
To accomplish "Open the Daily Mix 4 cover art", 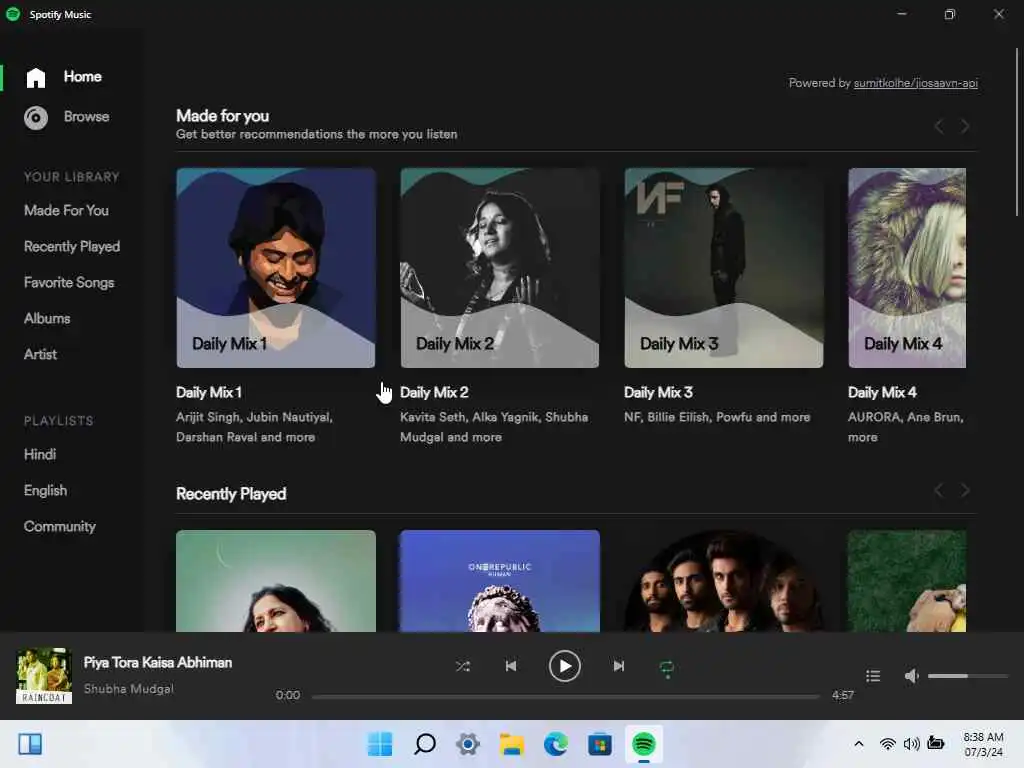I will pyautogui.click(x=907, y=268).
